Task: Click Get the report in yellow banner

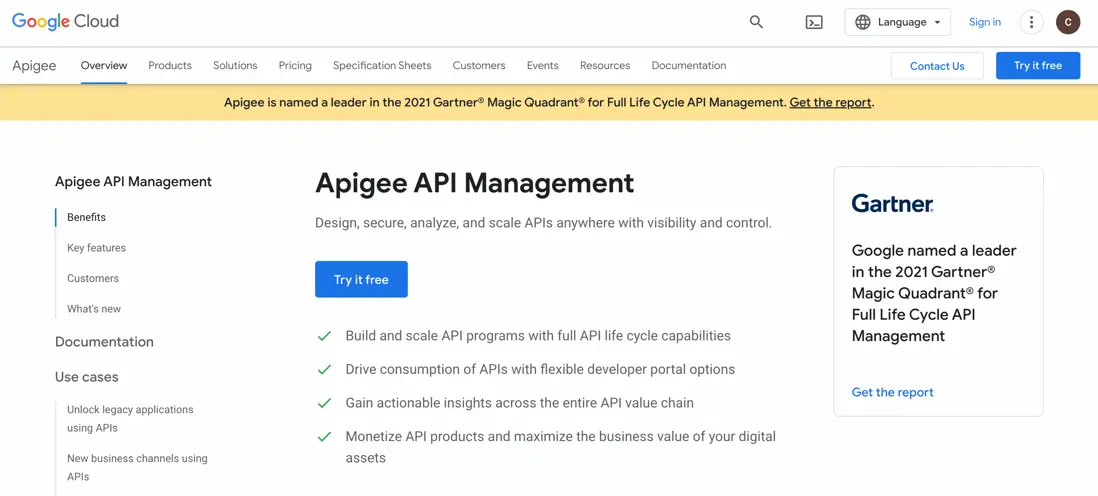Action: (831, 102)
